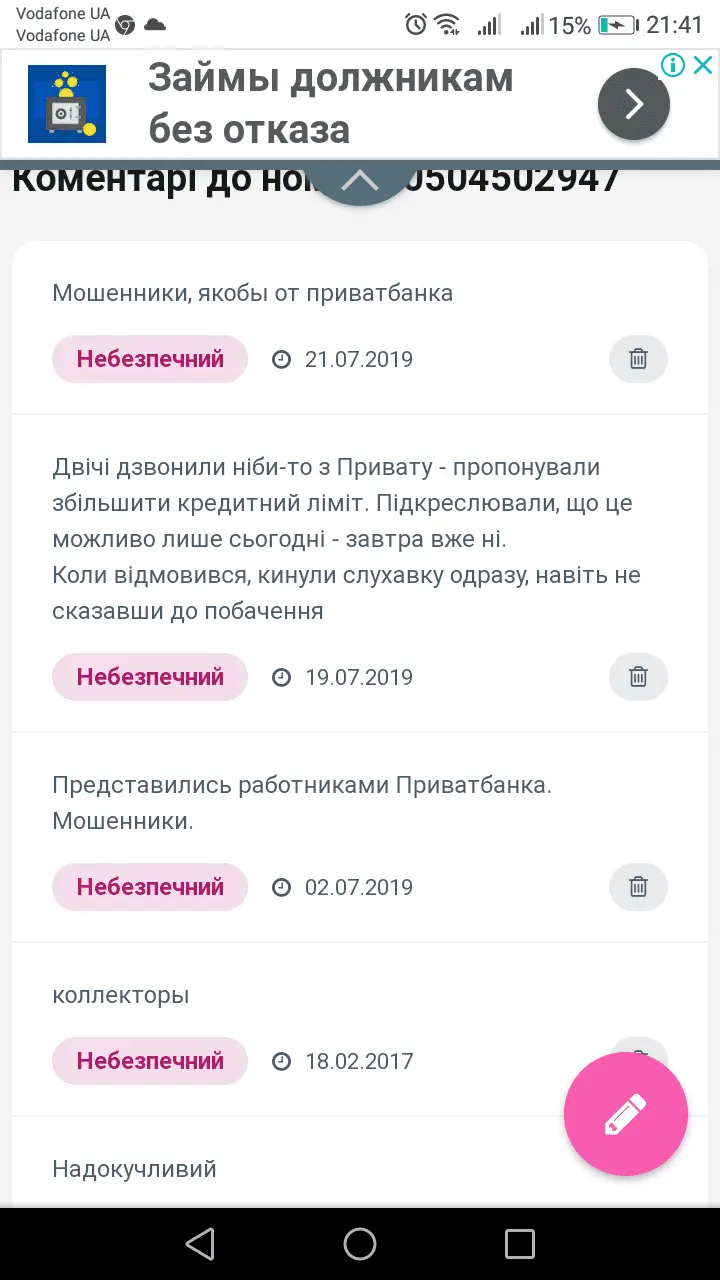The image size is (720, 1280).
Task: Open the ad info icon
Action: [673, 66]
